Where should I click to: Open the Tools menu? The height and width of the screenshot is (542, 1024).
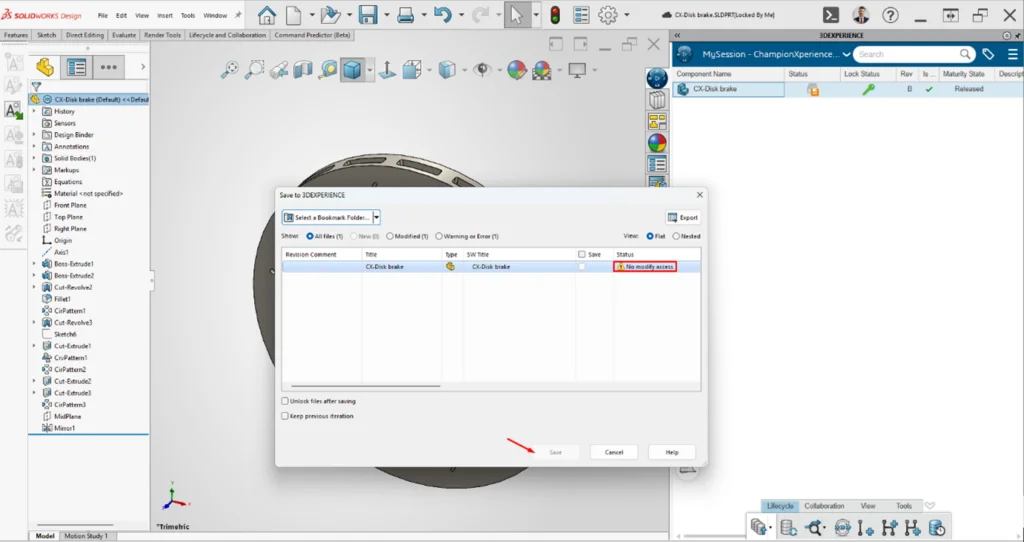tap(187, 15)
